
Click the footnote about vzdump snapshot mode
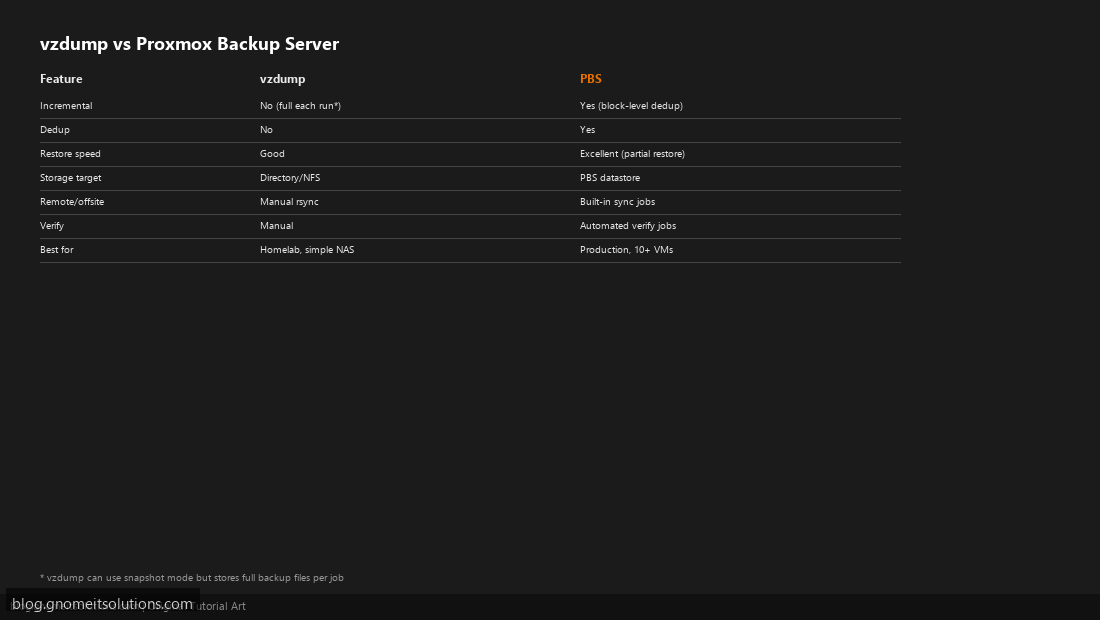click(192, 578)
